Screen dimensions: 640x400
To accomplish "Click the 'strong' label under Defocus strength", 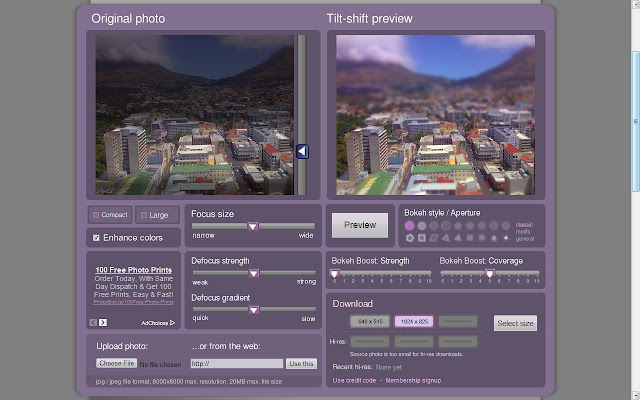I will click(306, 282).
